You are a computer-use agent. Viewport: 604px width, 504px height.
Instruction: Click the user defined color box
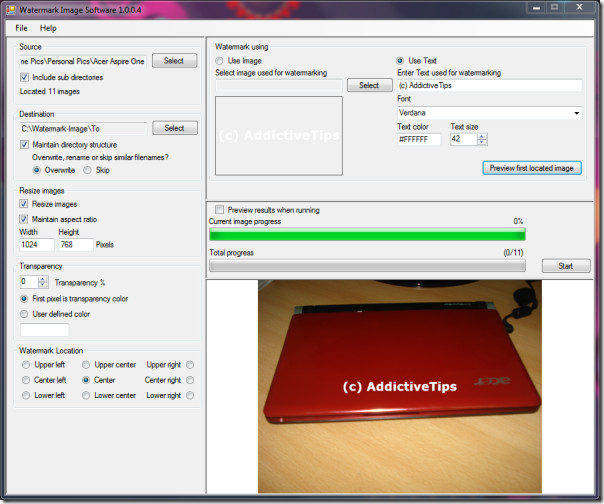[x=44, y=330]
